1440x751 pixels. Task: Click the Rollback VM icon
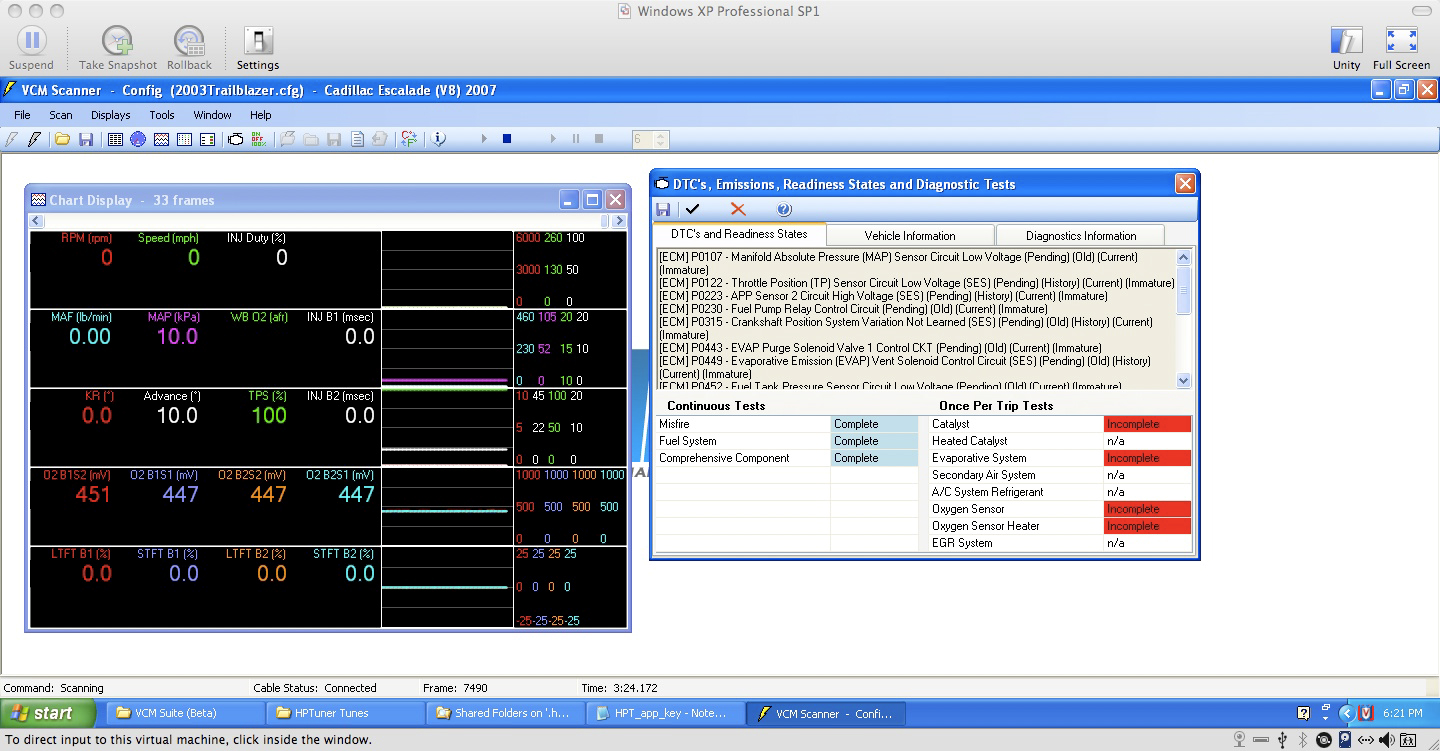point(189,47)
